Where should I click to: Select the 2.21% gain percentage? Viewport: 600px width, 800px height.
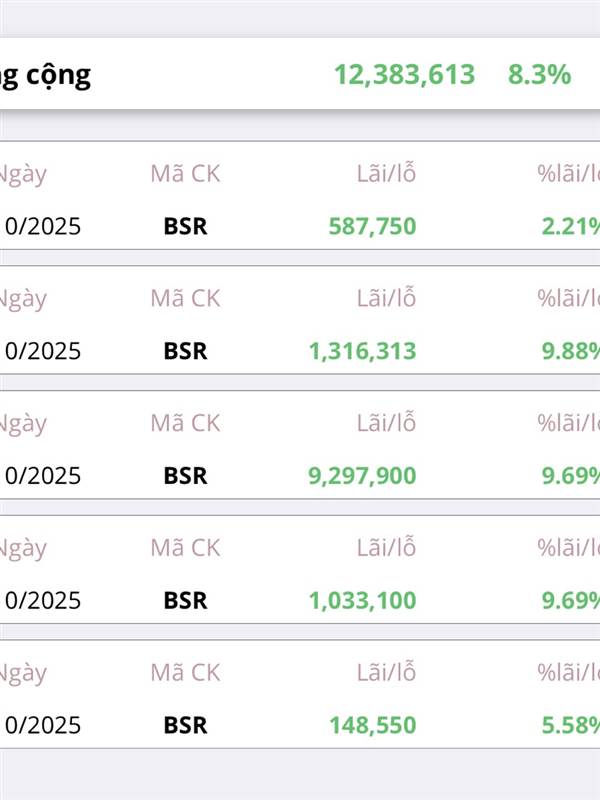570,226
